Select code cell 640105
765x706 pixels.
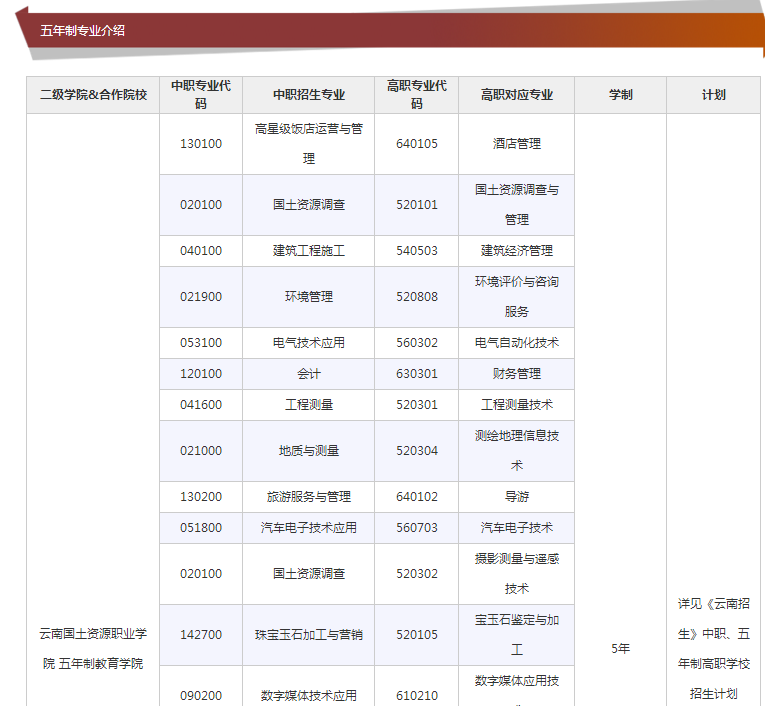point(417,144)
